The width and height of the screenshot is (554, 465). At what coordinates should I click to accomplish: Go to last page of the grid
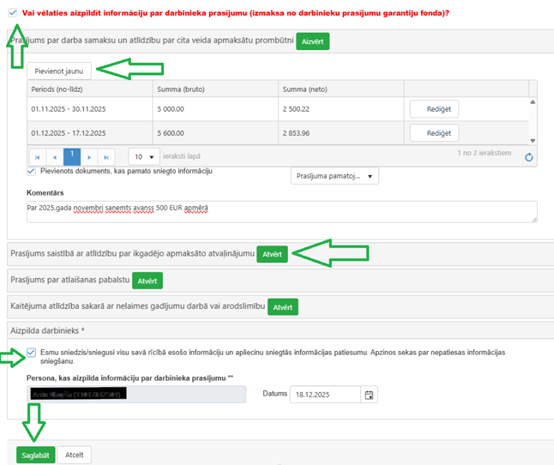click(x=106, y=157)
